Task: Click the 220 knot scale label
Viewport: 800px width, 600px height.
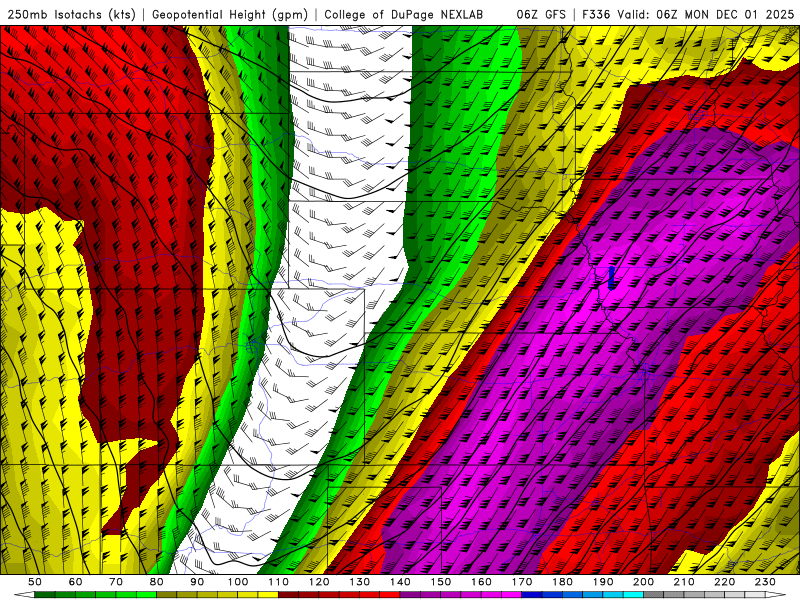Action: 724,582
